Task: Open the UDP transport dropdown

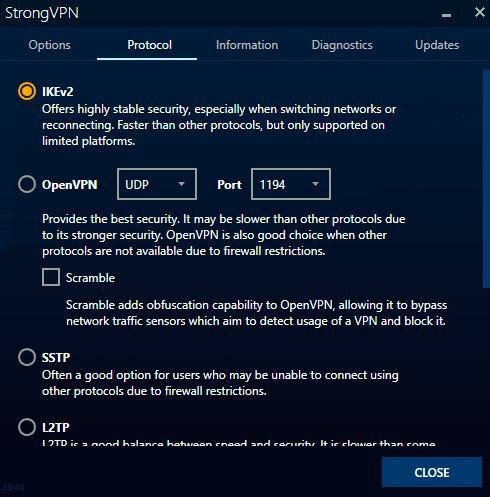Action: tap(157, 184)
